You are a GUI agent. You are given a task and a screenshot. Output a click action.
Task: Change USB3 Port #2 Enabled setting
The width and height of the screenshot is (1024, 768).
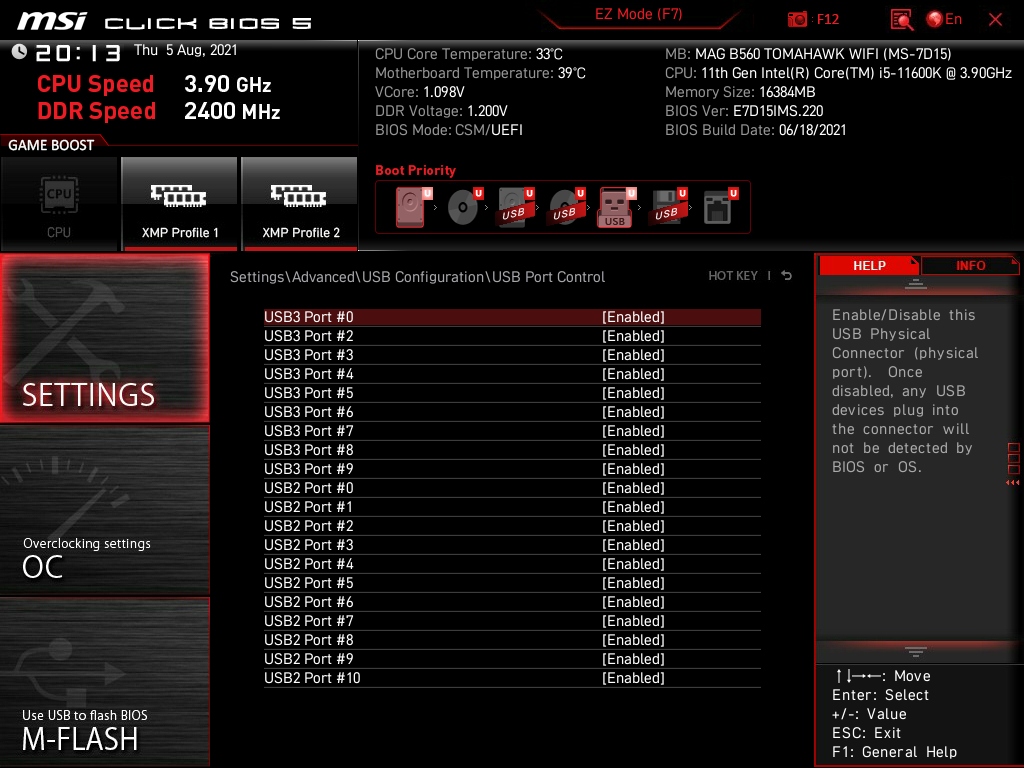[x=633, y=336]
